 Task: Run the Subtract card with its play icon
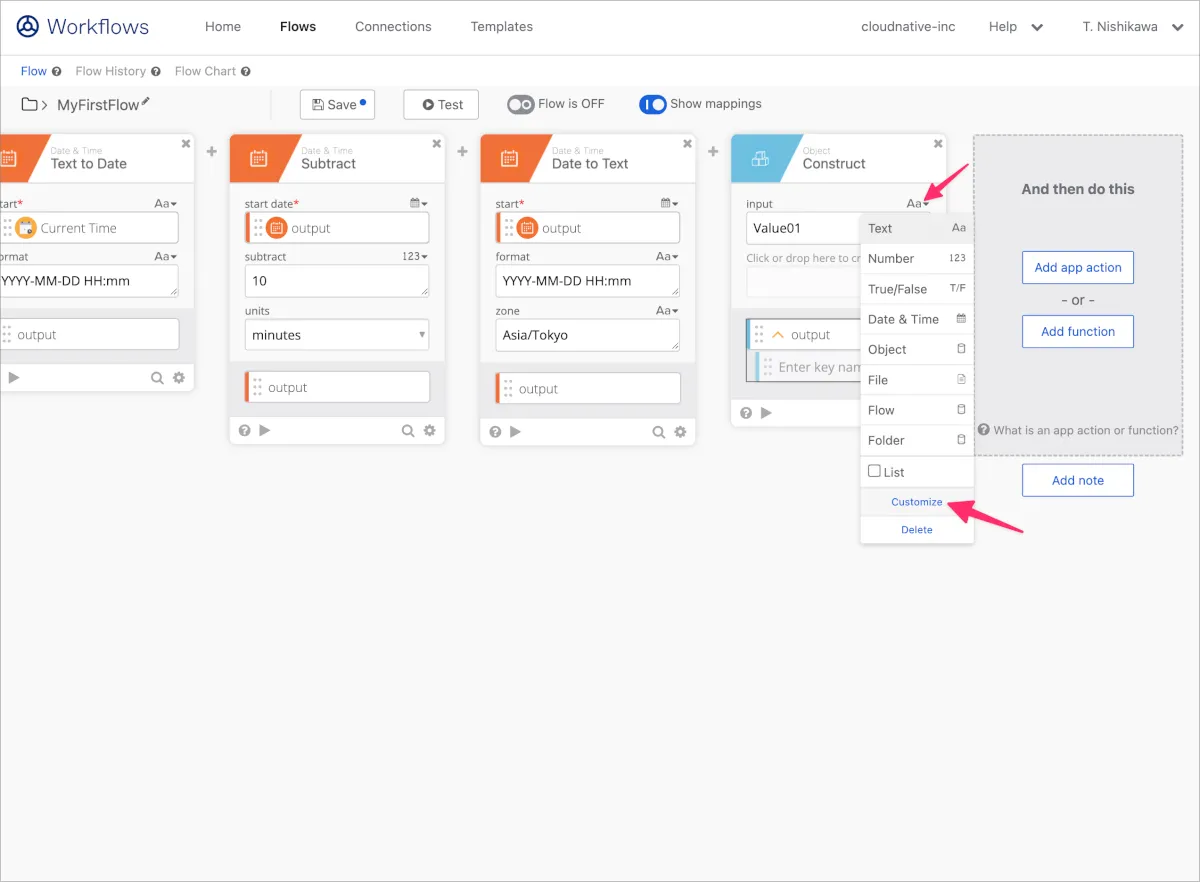pos(265,431)
